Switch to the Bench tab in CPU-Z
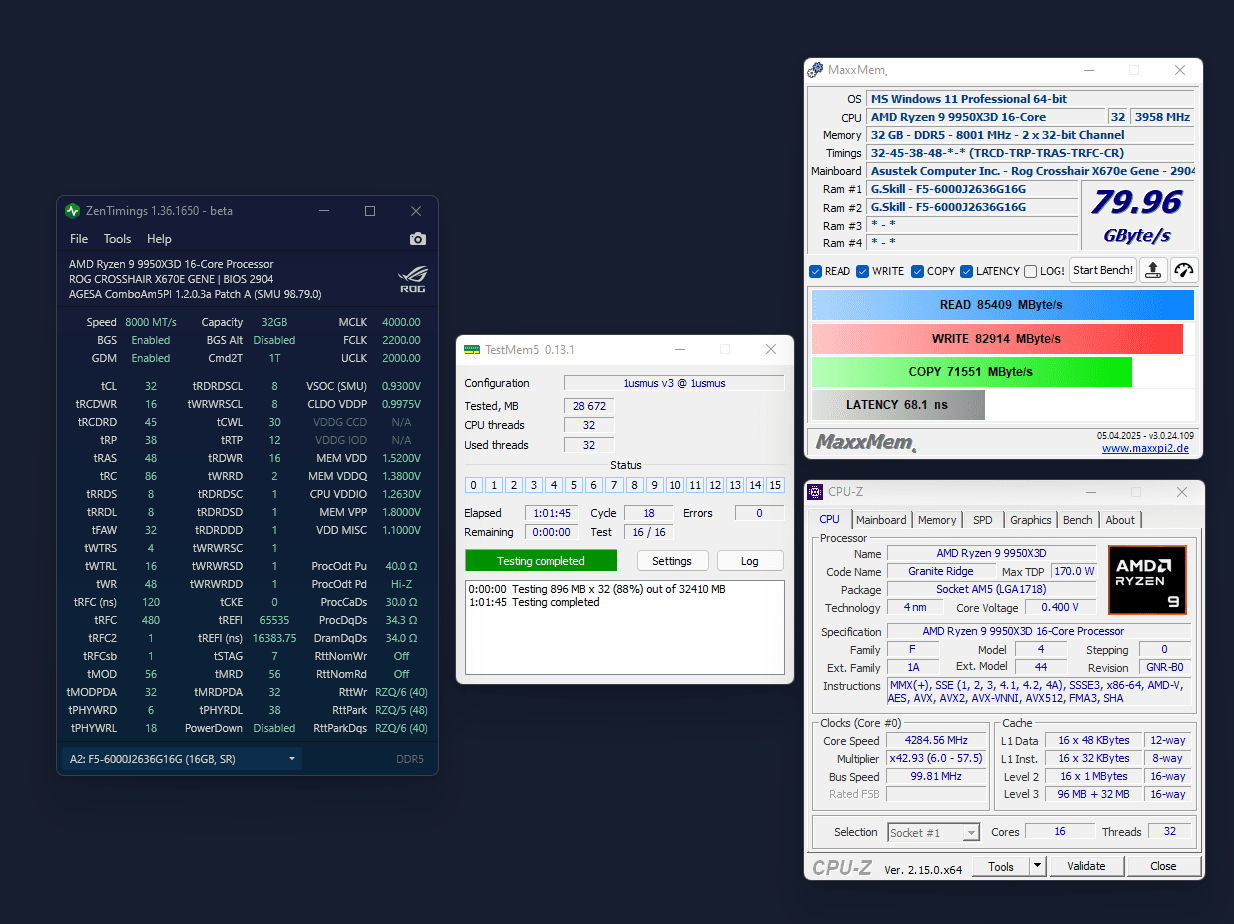The width and height of the screenshot is (1234, 924). (x=1078, y=520)
